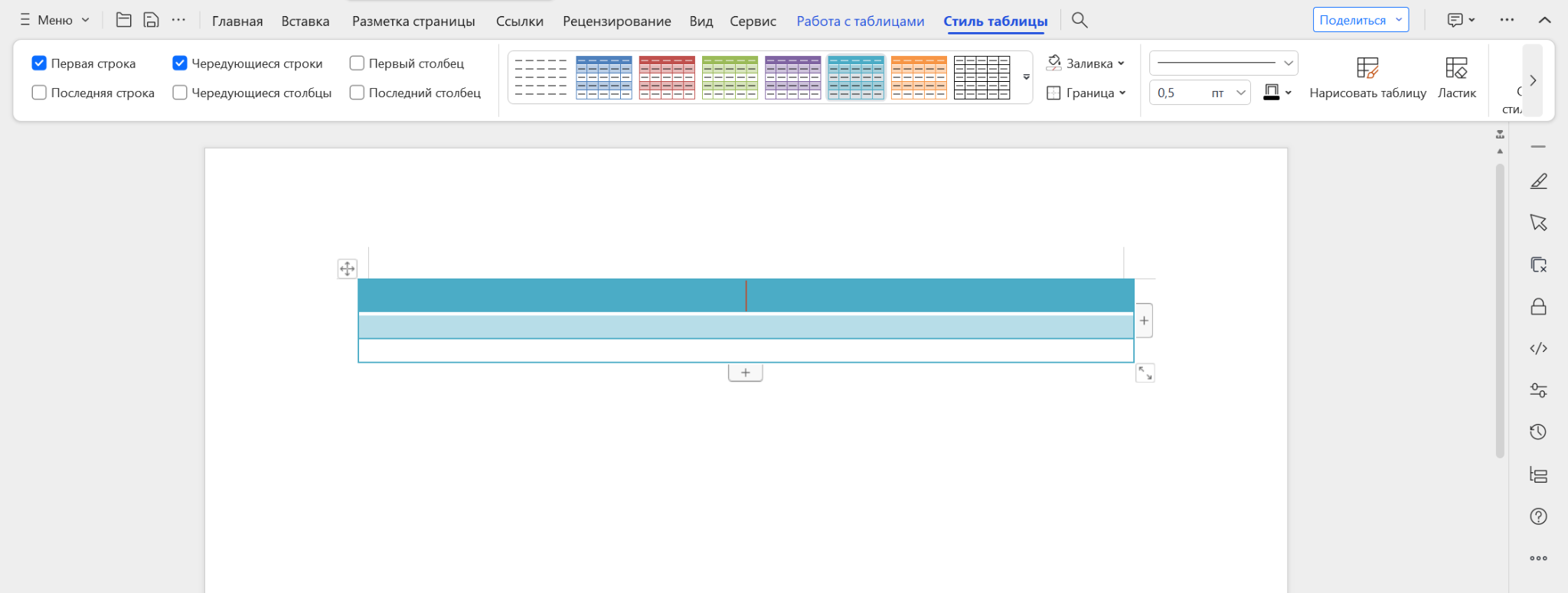The height and width of the screenshot is (593, 1568).
Task: Click the vertical scrollbar of the document
Action: (1500, 311)
